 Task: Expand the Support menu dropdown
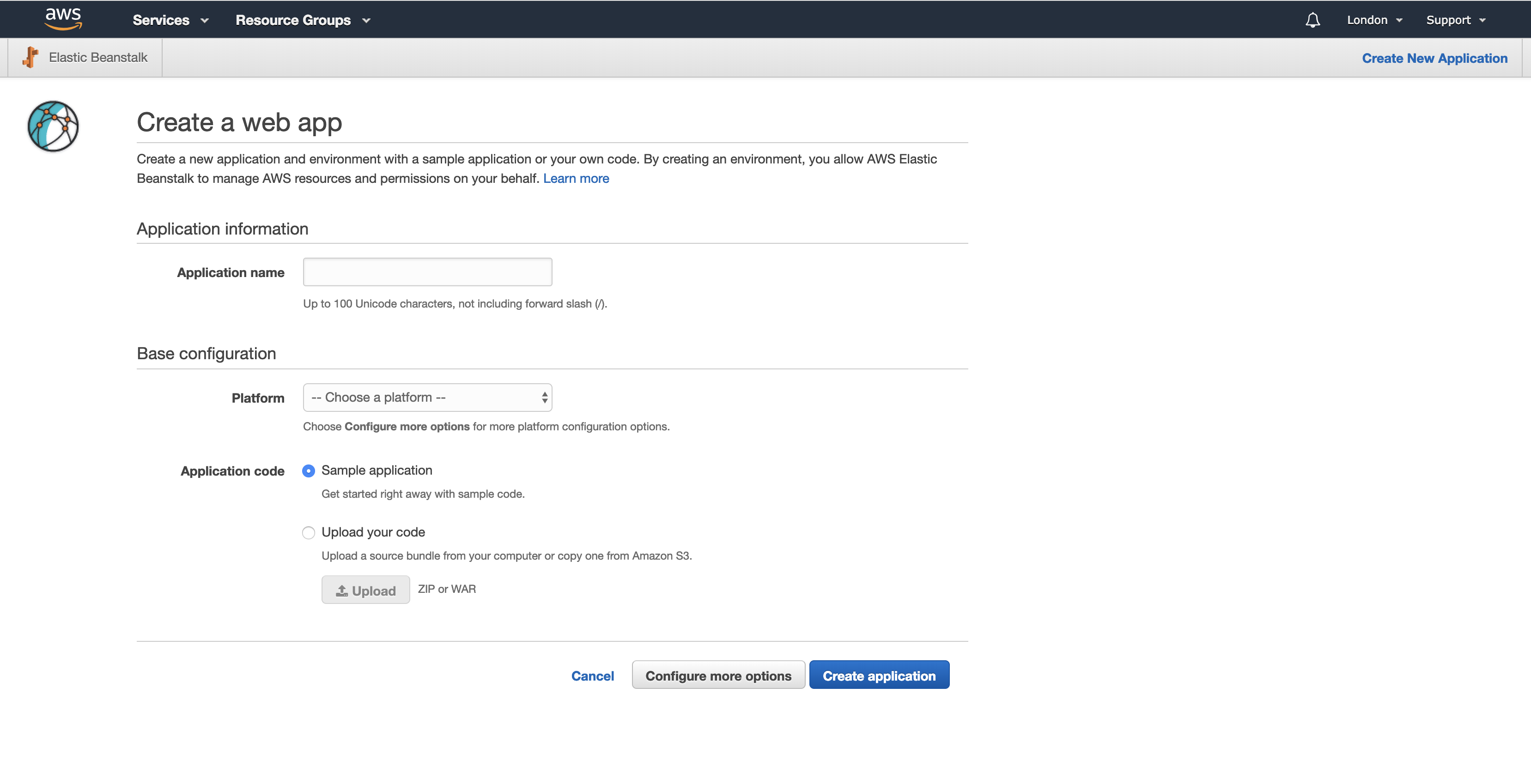click(x=1456, y=20)
